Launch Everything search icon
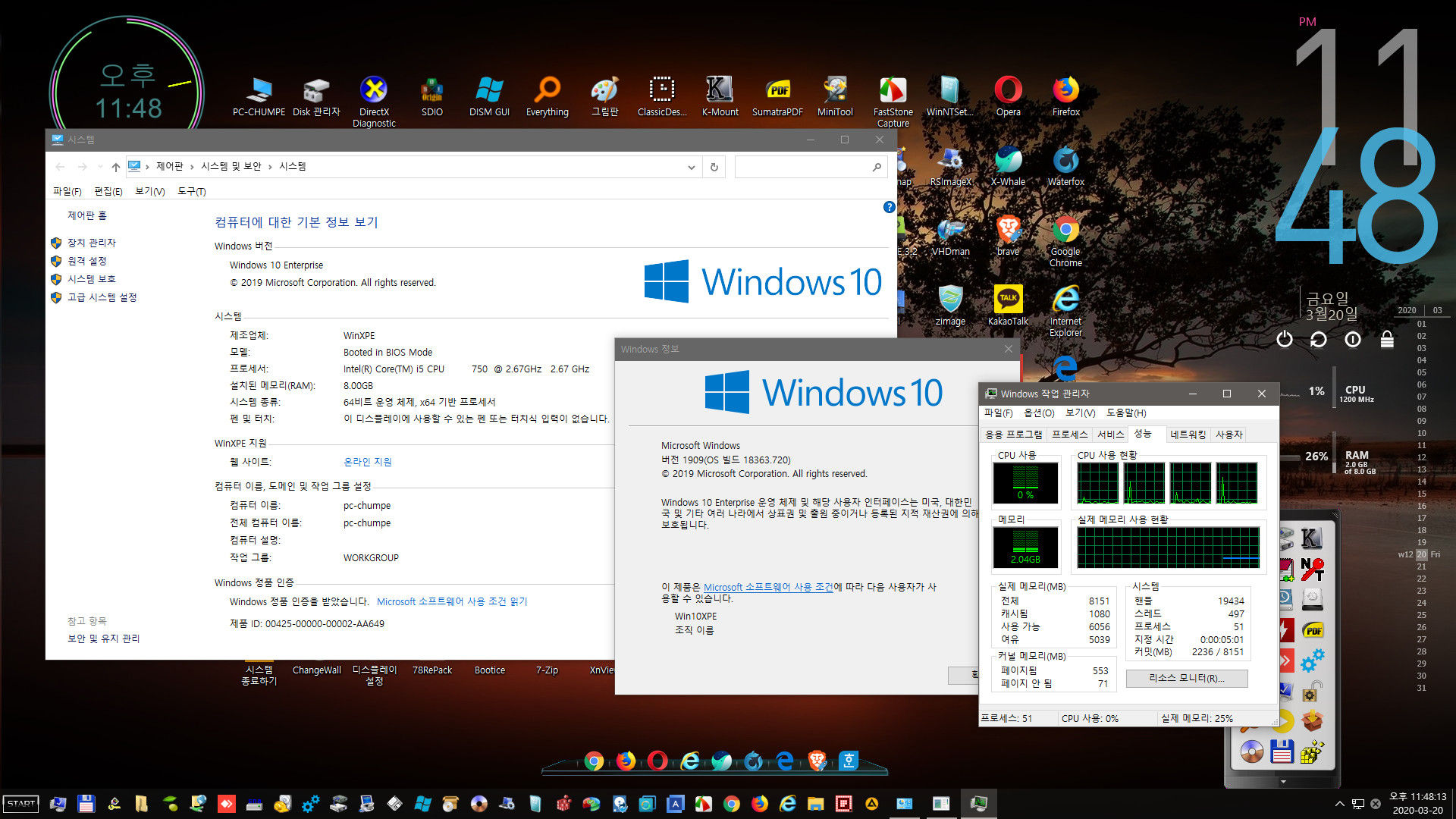1456x819 pixels. (547, 97)
